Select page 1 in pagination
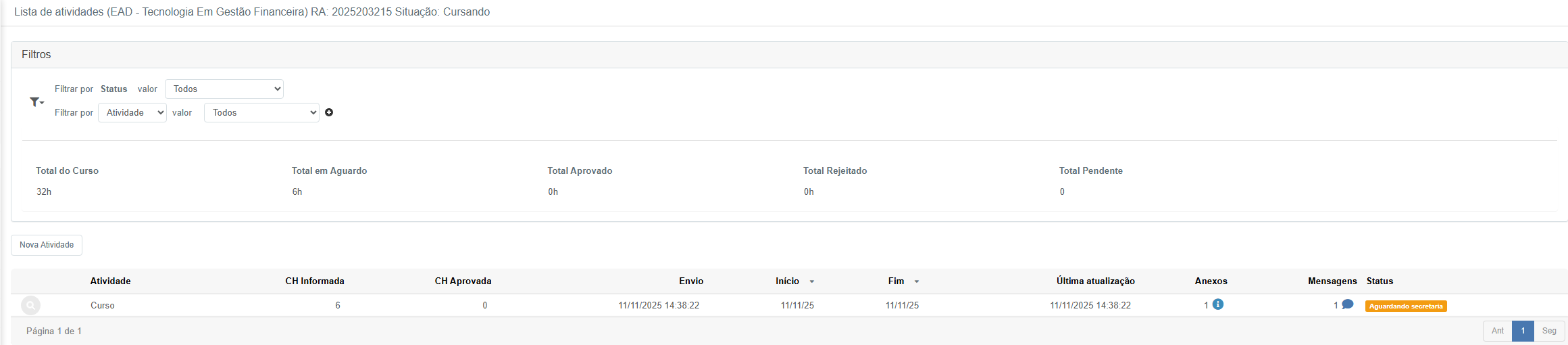Image resolution: width=1568 pixels, height=345 pixels. 1523,331
